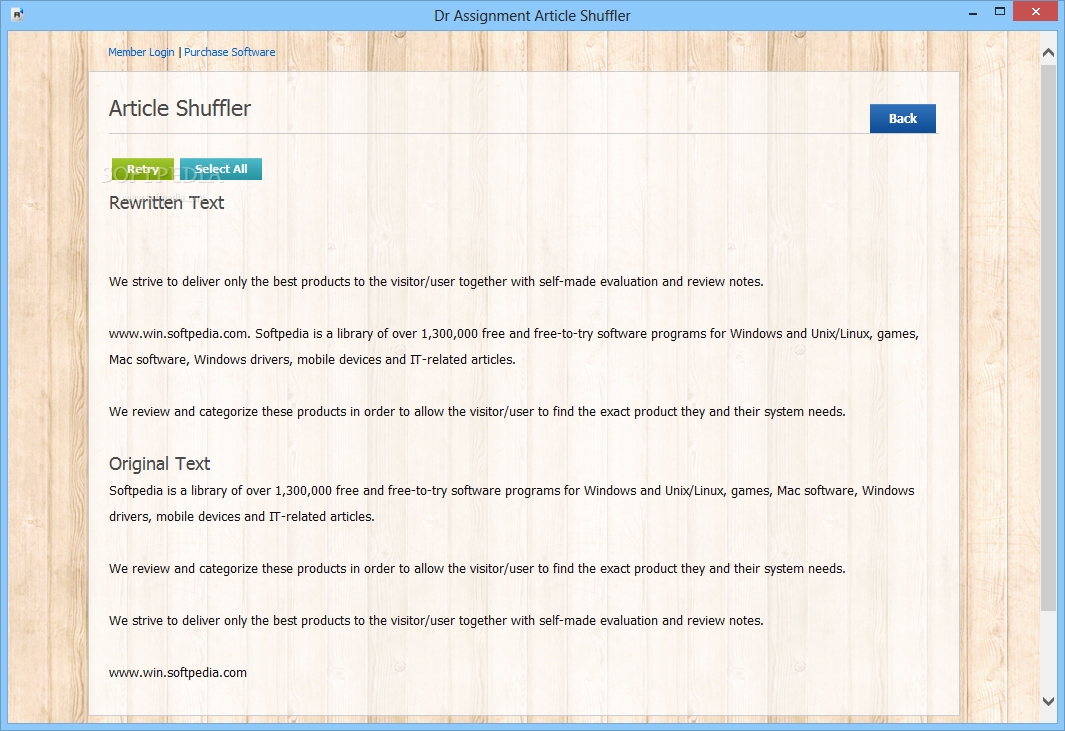Maximize the Article Shuffler window

pyautogui.click(x=1000, y=12)
